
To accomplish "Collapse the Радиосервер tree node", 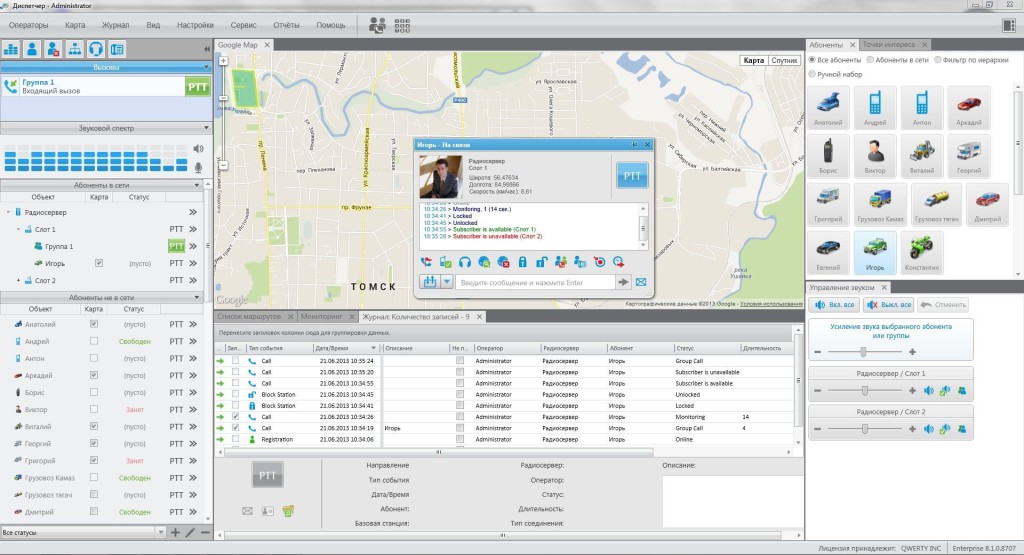I will 8,212.
